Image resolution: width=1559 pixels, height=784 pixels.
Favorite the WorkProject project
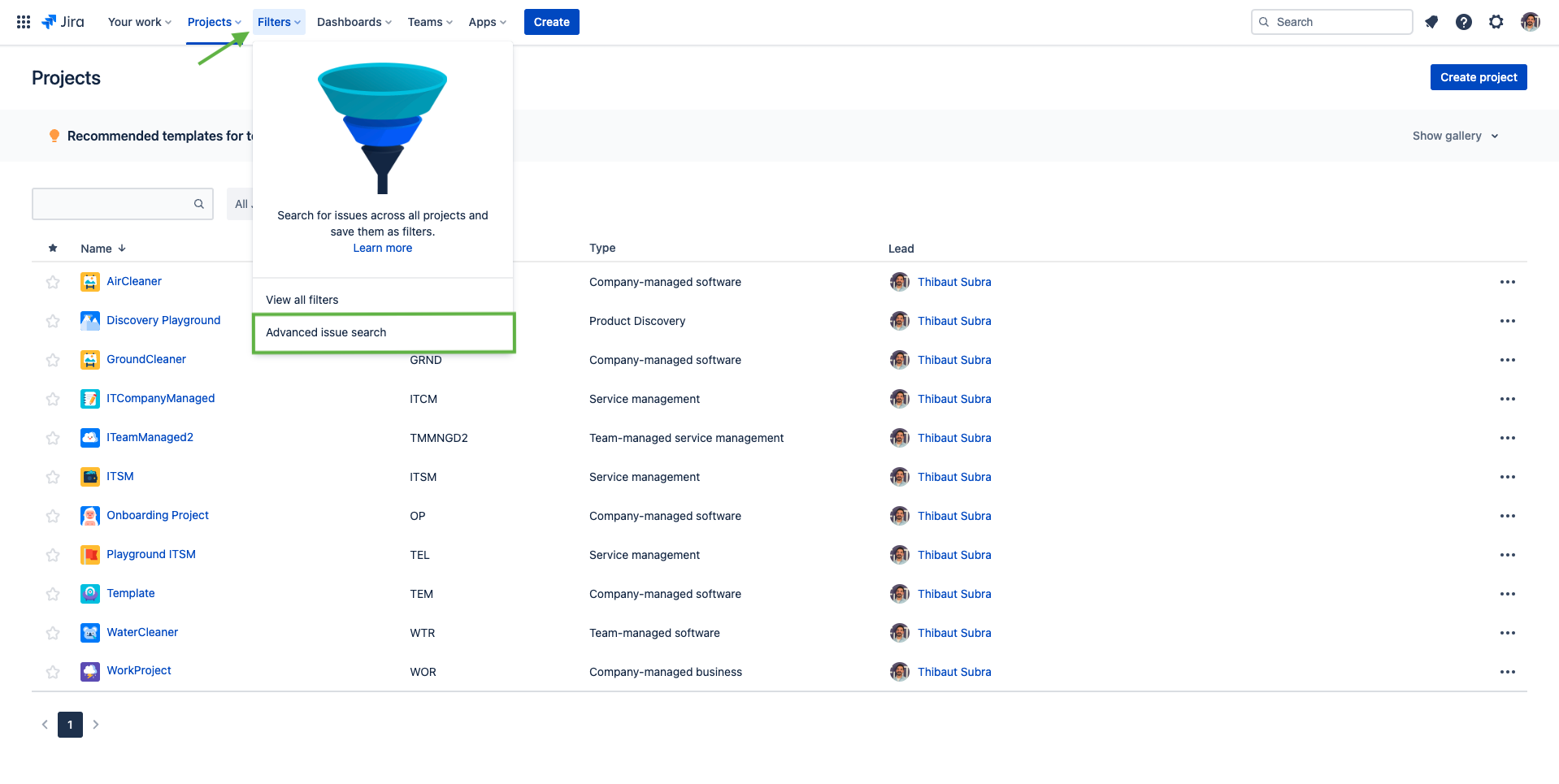point(53,672)
